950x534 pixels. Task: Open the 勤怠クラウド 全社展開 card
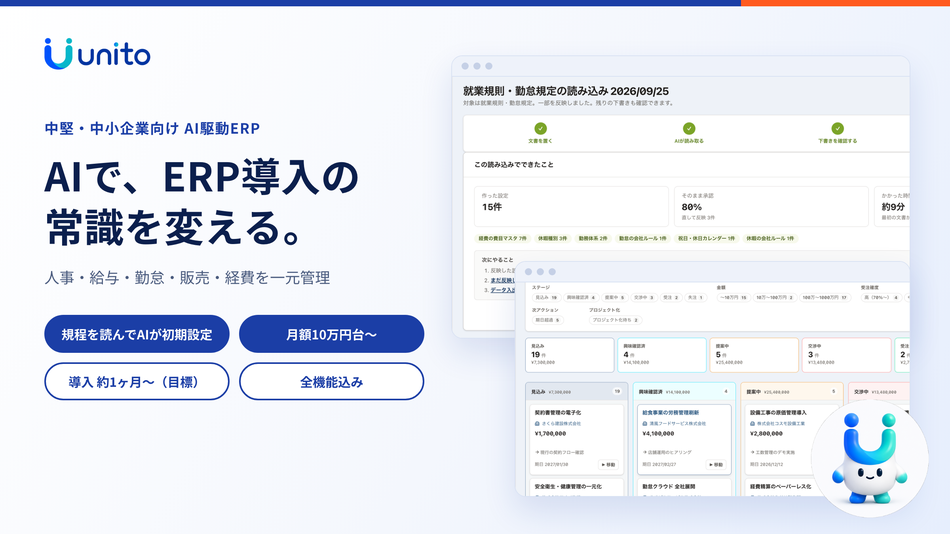[684, 487]
